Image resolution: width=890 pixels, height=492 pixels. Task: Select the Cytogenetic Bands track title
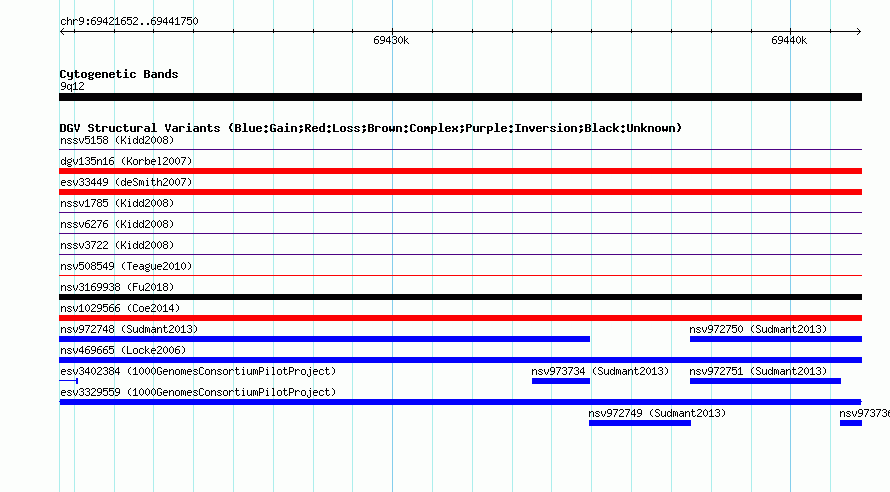(x=119, y=74)
